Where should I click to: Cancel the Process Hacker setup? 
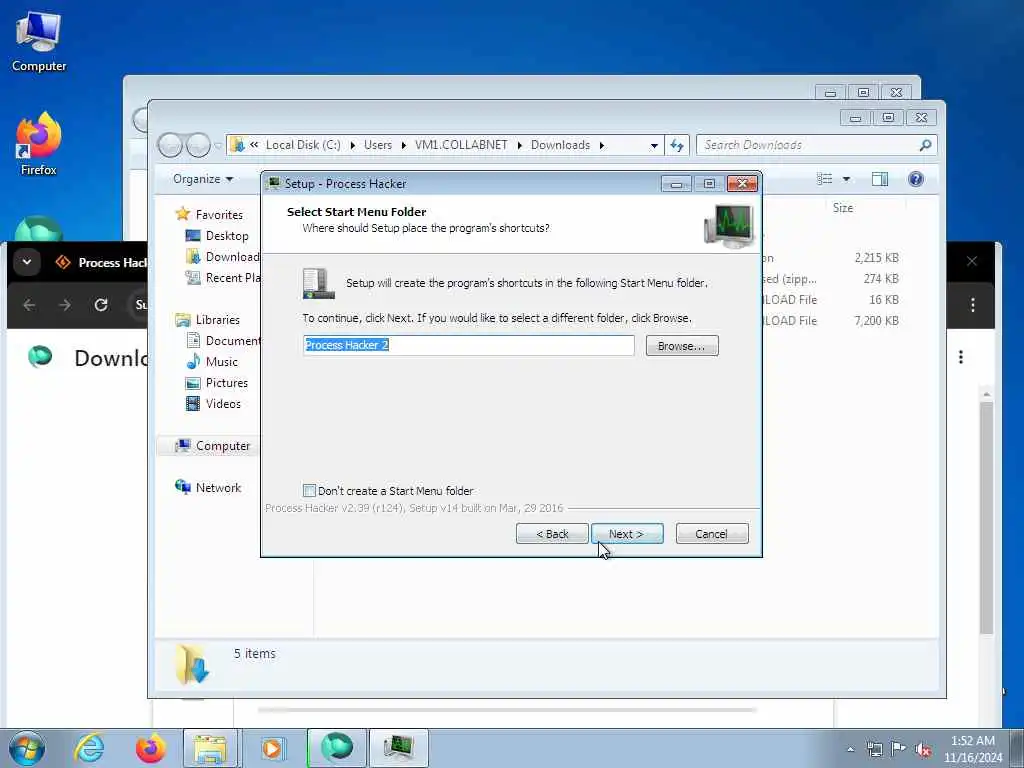712,534
